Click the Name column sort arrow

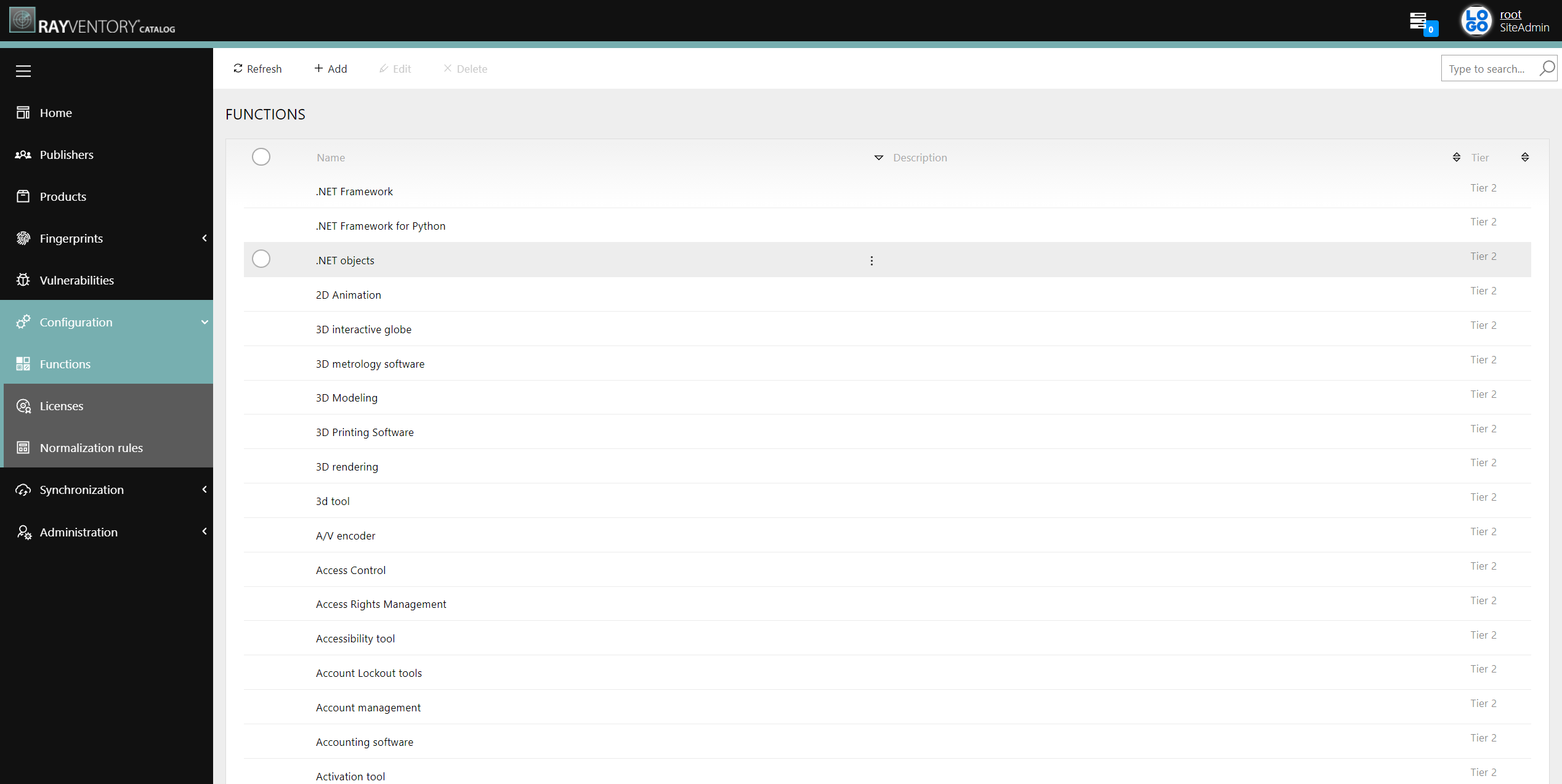tap(878, 157)
